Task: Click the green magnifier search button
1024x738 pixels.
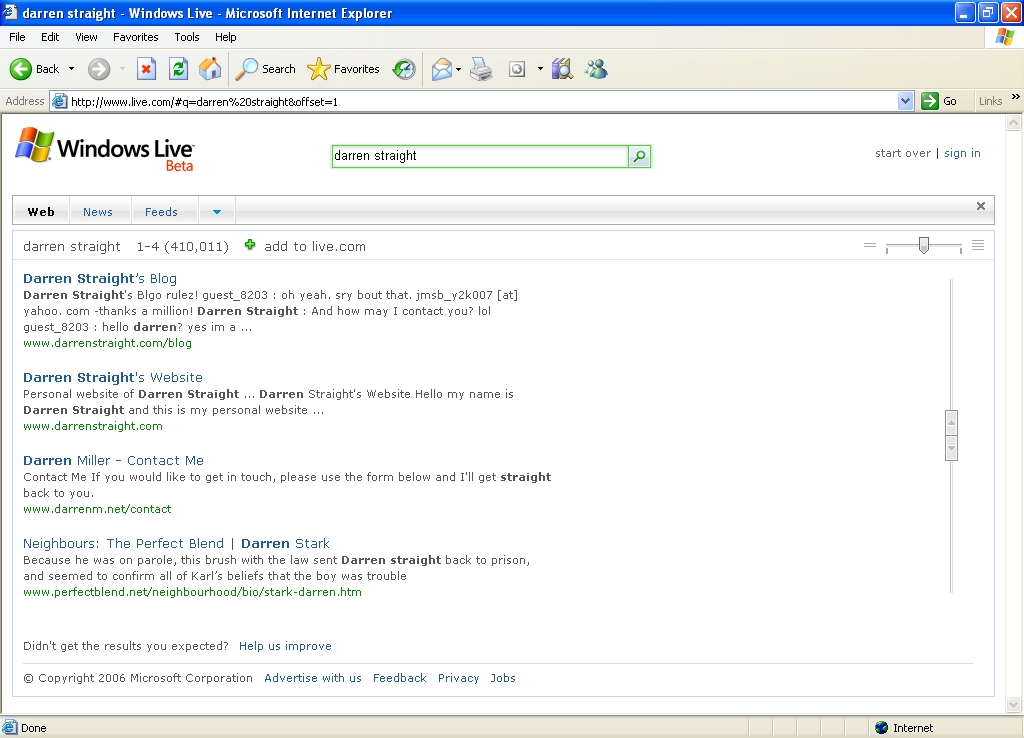Action: tap(639, 156)
